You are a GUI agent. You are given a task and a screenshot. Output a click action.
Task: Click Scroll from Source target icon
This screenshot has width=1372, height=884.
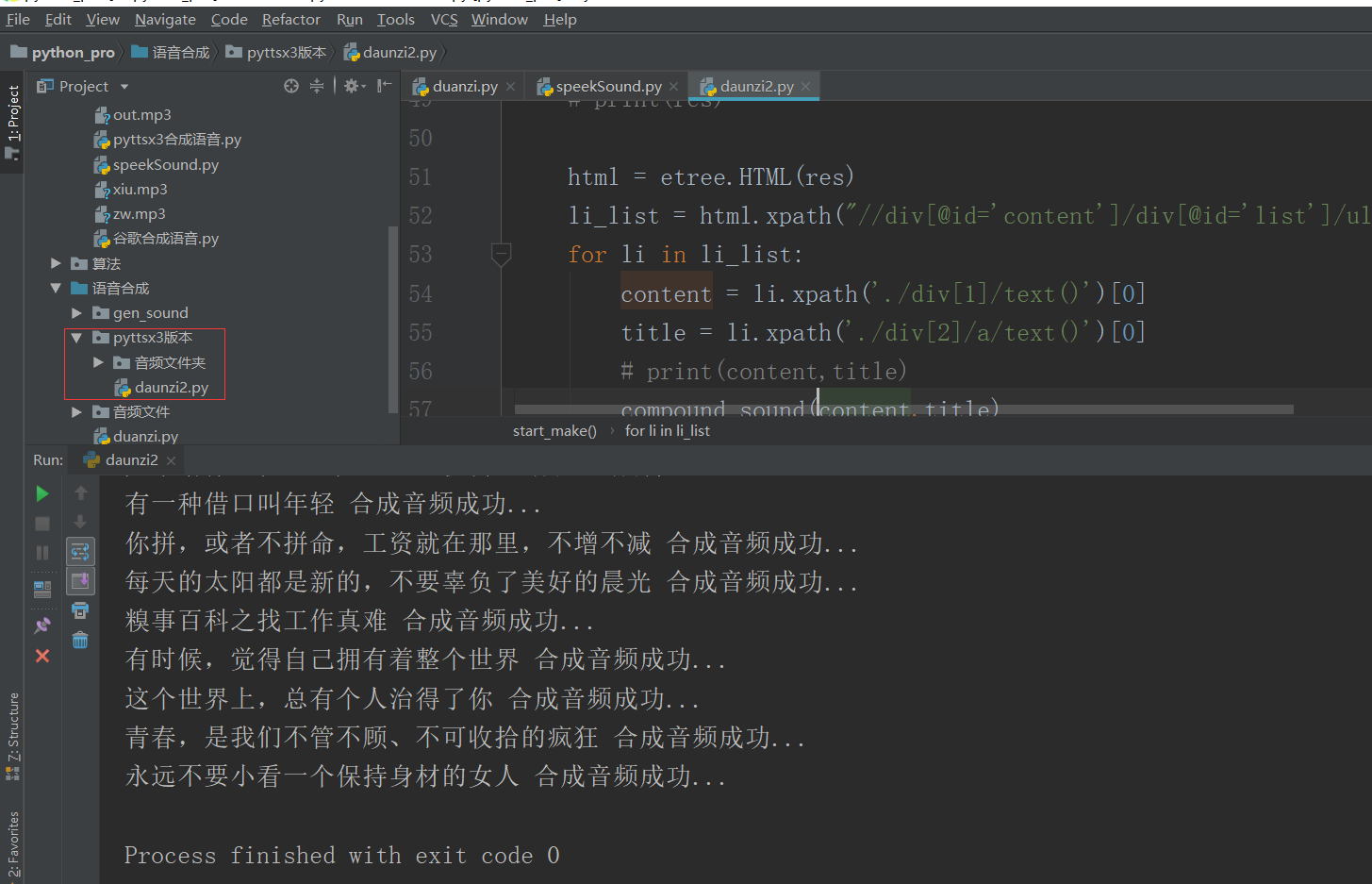291,86
